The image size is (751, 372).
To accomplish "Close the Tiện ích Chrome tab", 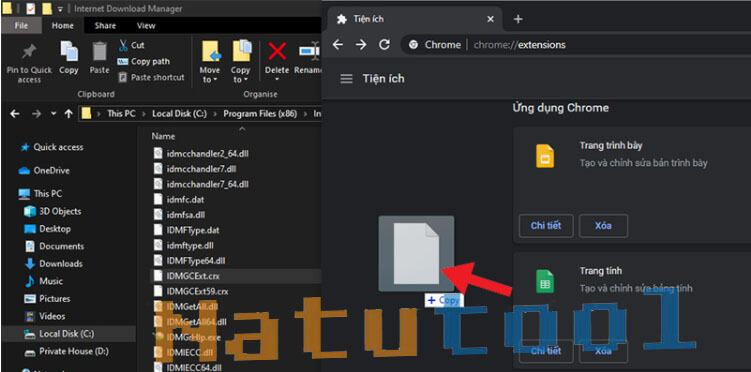I will (x=490, y=19).
